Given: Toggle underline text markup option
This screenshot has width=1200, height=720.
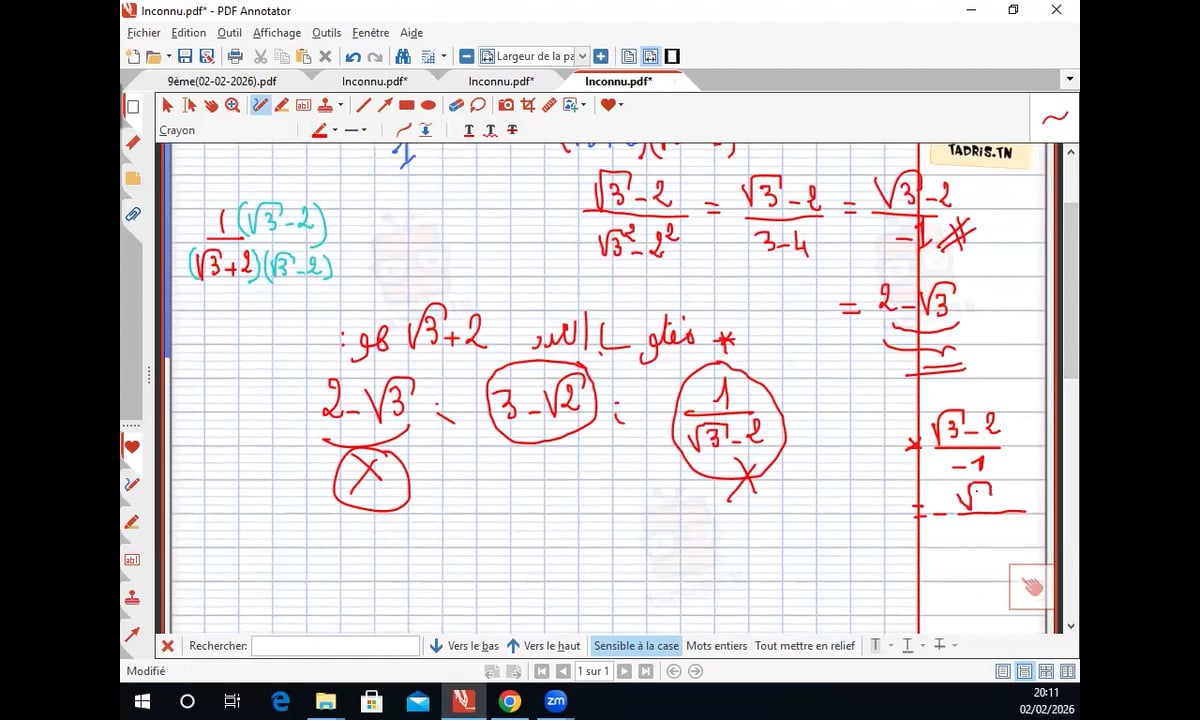Looking at the screenshot, I should pyautogui.click(x=469, y=130).
